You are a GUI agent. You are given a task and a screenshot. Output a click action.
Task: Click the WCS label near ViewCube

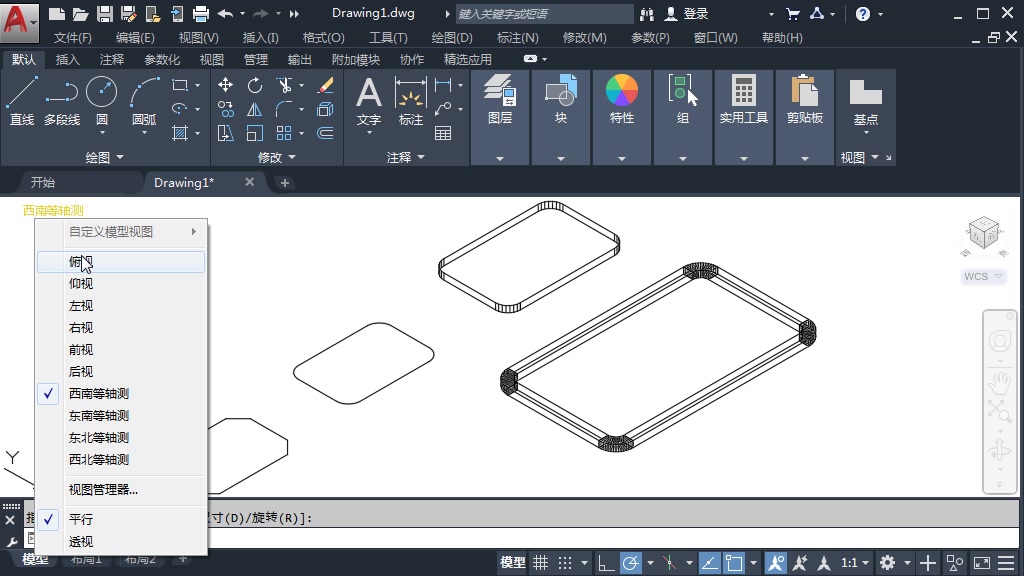pyautogui.click(x=976, y=276)
